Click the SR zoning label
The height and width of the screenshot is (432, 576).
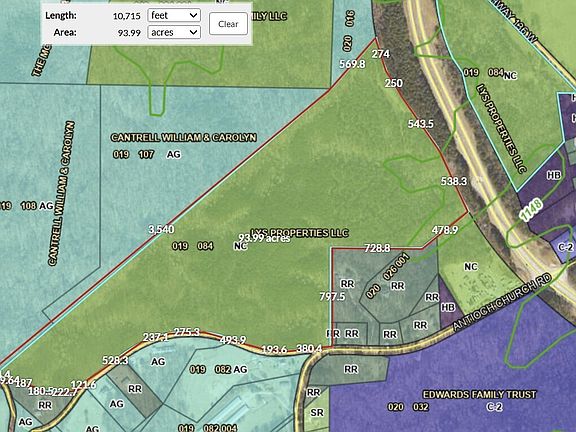(x=317, y=413)
